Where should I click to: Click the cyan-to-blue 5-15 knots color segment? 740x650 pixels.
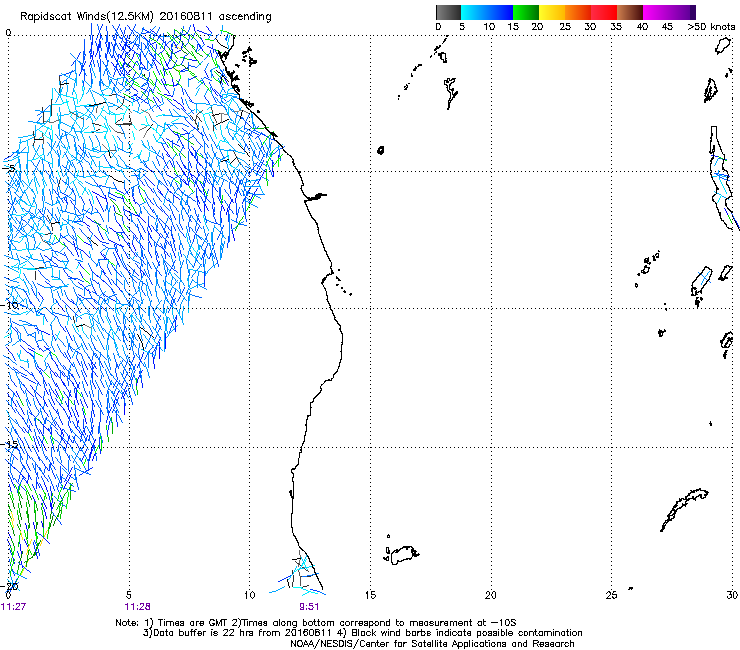point(487,12)
